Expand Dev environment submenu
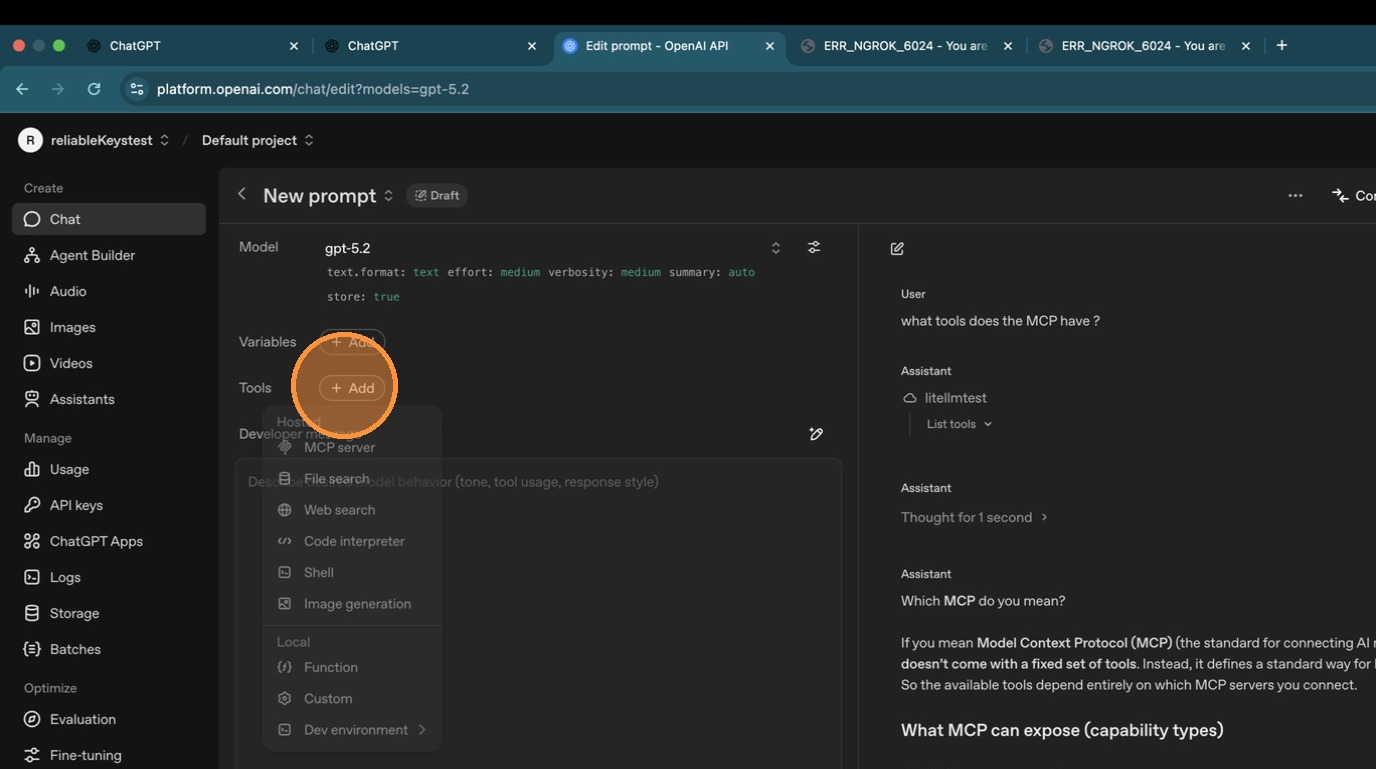This screenshot has width=1376, height=769. 352,730
